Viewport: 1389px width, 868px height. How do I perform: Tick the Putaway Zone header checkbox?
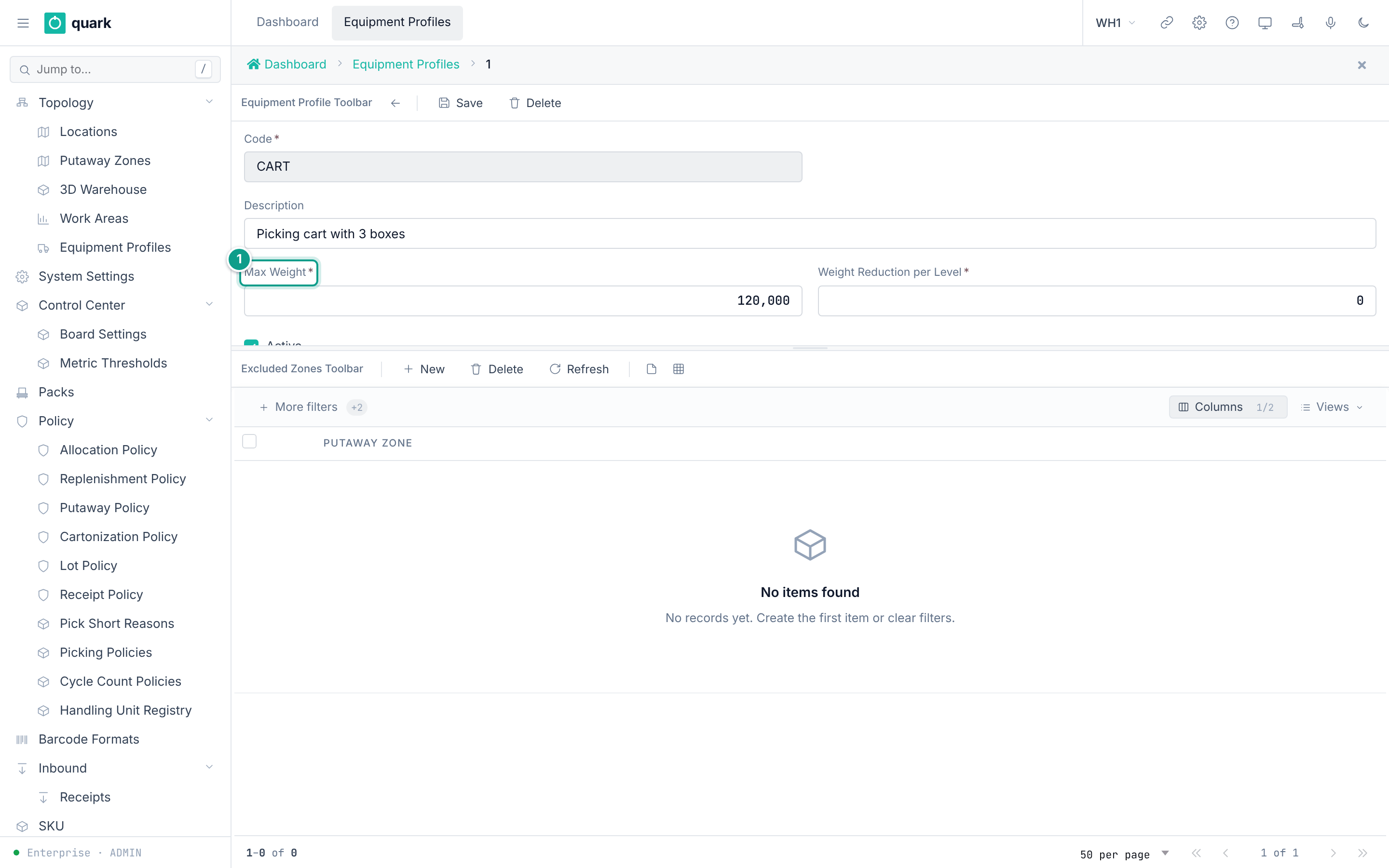point(249,441)
